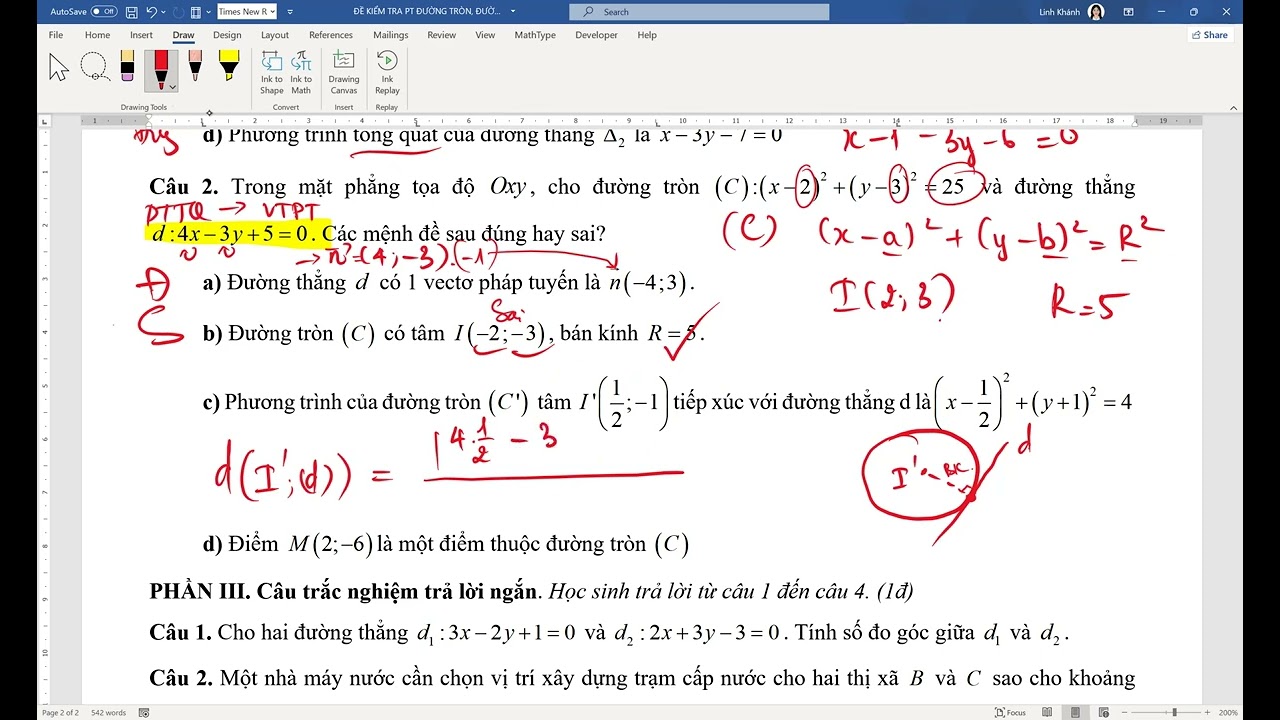Screen dimensions: 1280x720
Task: Click the Ribbon Display Options icon
Action: click(x=1128, y=12)
